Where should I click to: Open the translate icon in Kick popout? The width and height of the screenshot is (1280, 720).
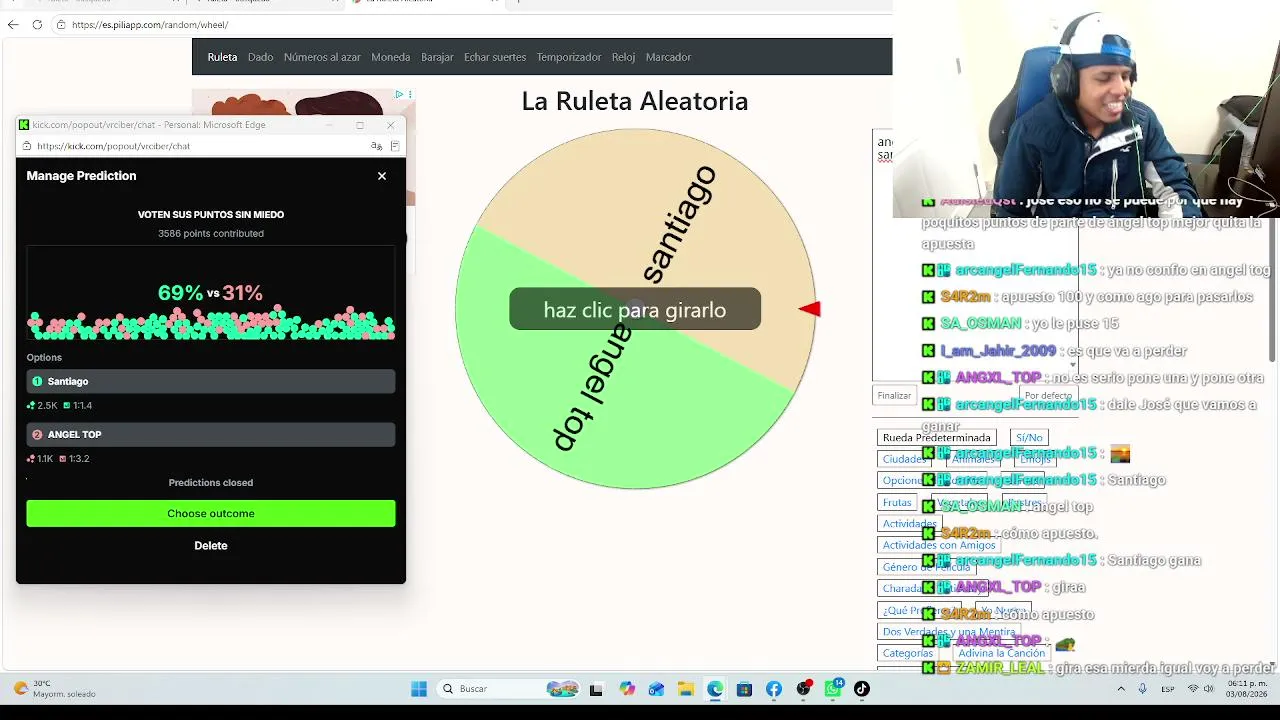[376, 146]
